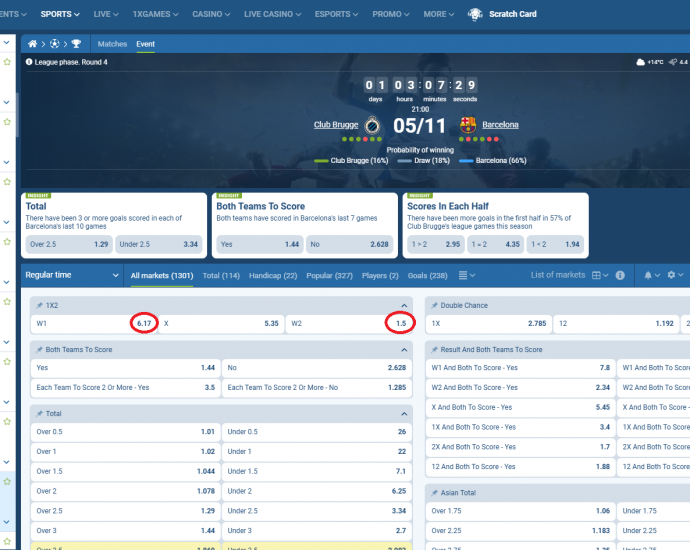Pin the Both Teams To Score market

[x=39, y=350]
